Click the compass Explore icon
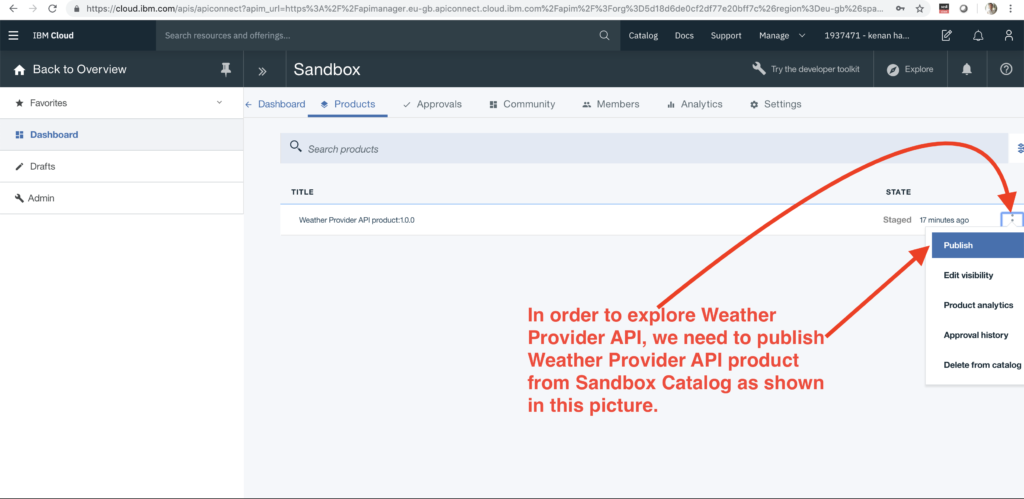 pos(893,69)
